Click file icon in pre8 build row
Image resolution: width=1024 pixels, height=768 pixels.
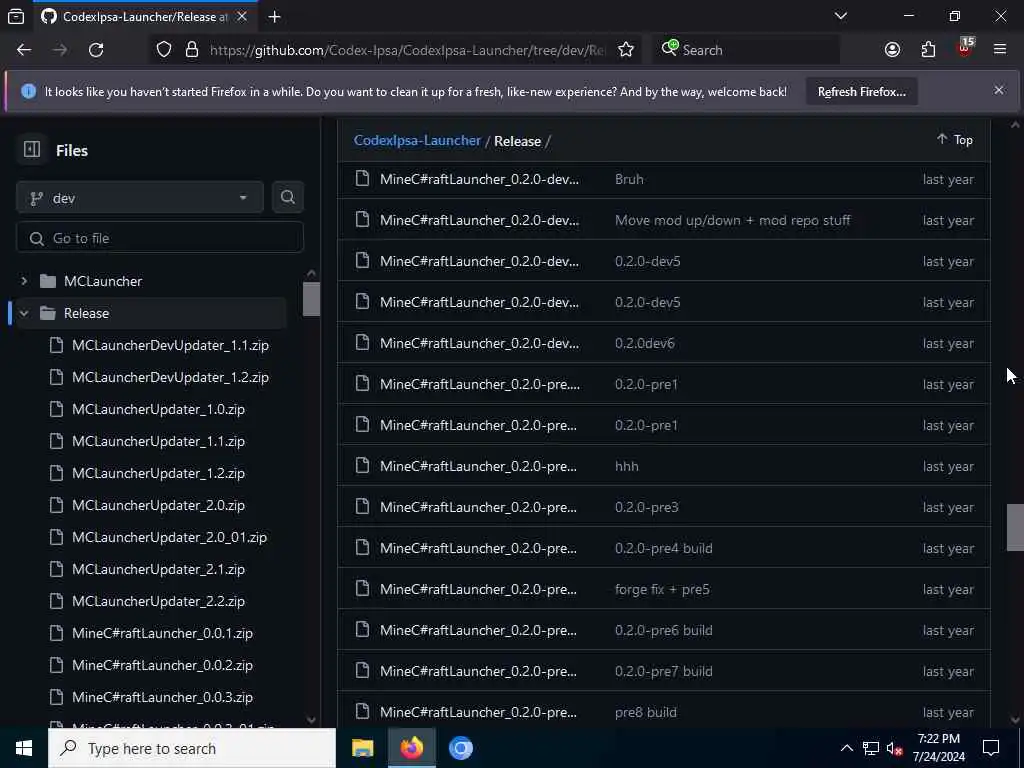[x=362, y=711]
